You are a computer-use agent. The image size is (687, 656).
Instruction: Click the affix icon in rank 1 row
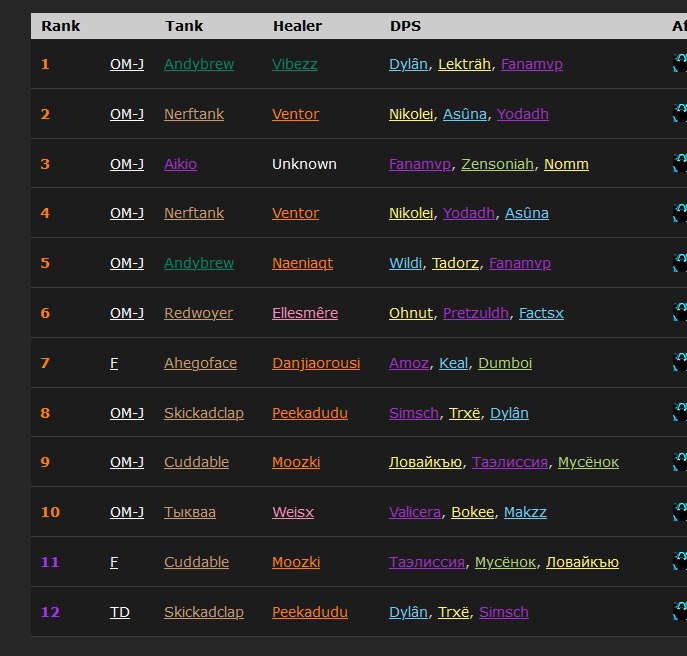(680, 63)
